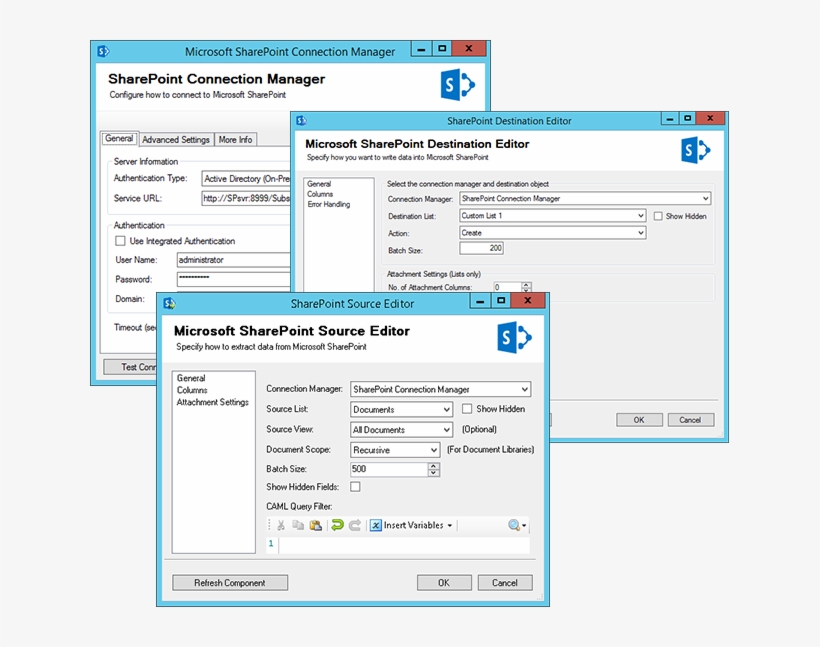Click the Refresh Component button
Viewport: 820px width, 647px height.
pyautogui.click(x=230, y=582)
